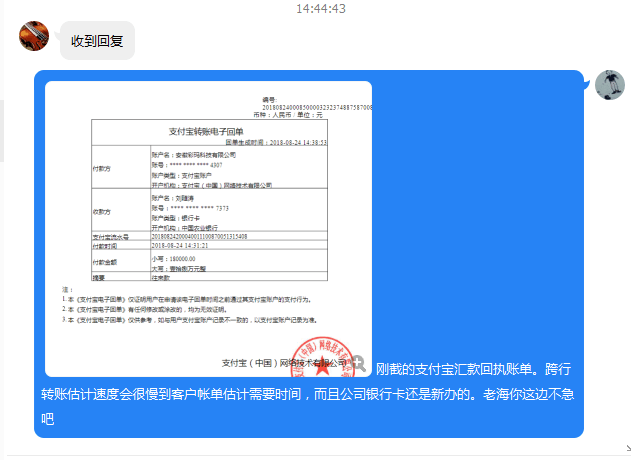631x460 pixels.
Task: Click the red Alipay company seal stamp
Action: 322,357
